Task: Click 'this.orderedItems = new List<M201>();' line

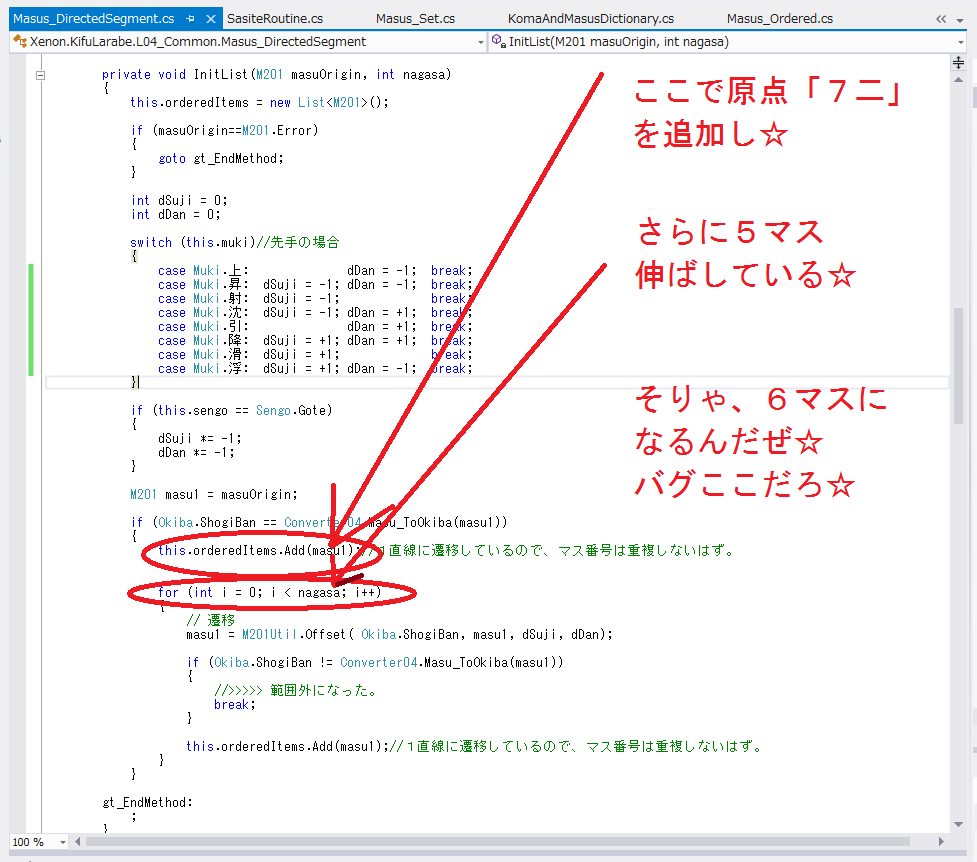Action: (259, 102)
